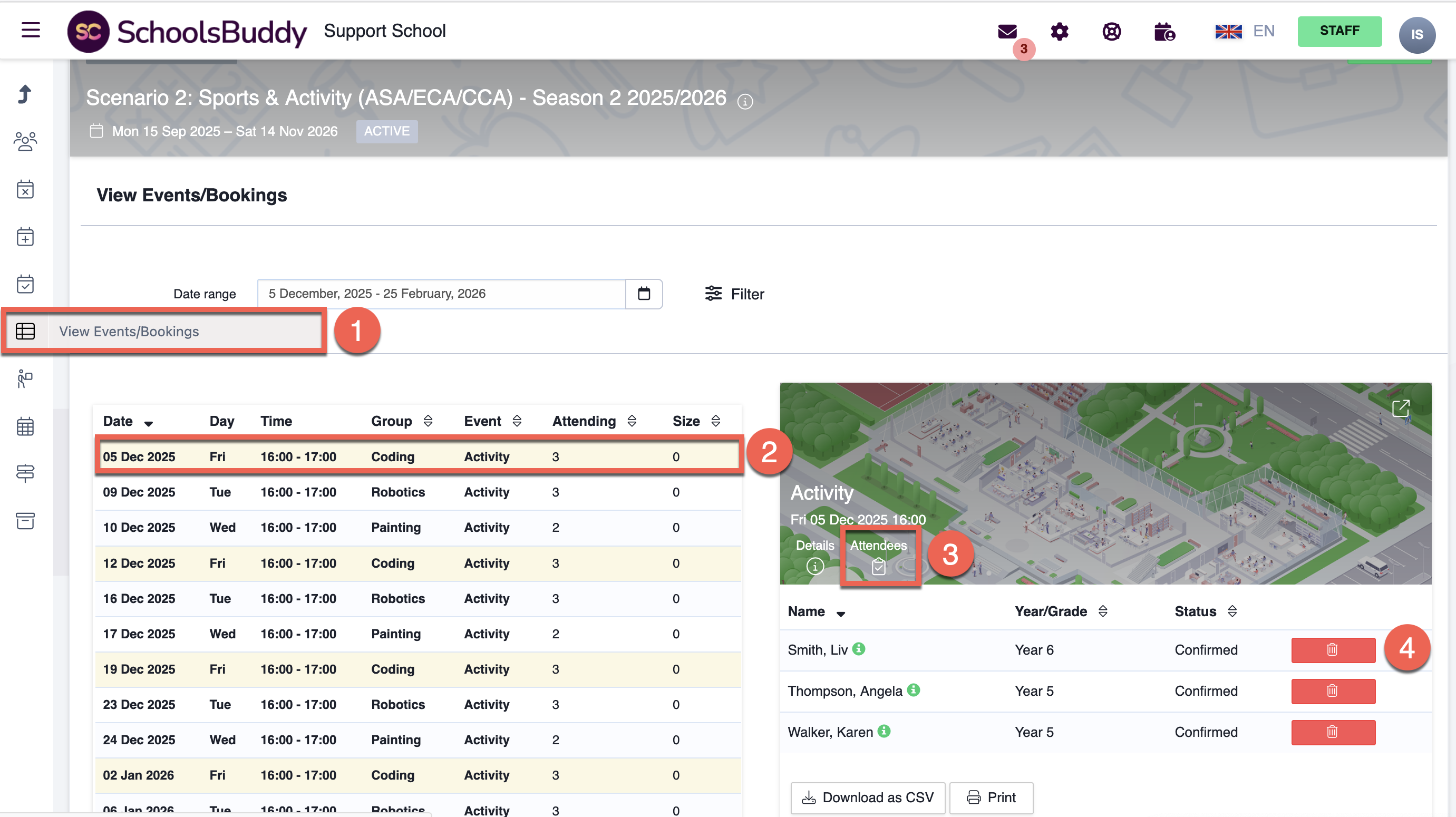Open the hamburger navigation menu
Screen dimensions: 1456x817
(31, 30)
